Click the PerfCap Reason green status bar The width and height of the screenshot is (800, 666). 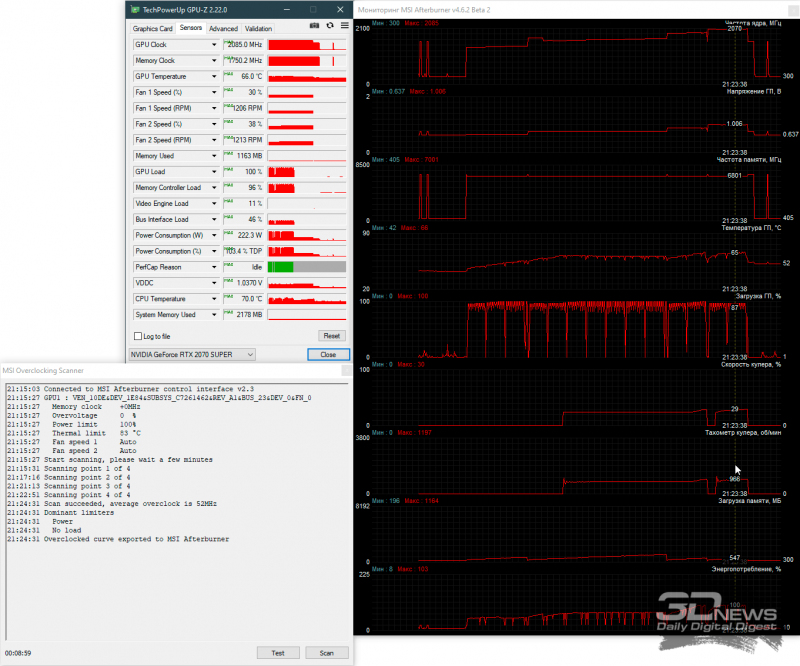click(x=281, y=267)
